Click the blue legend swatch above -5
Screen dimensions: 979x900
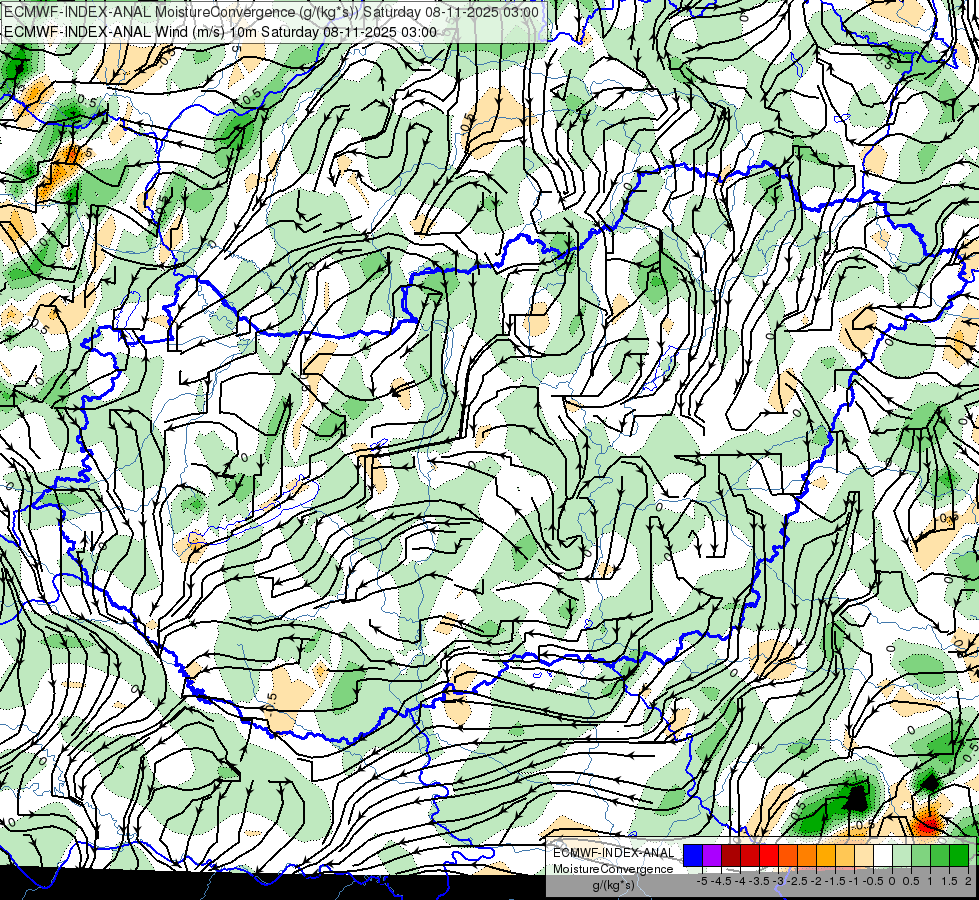click(x=693, y=856)
